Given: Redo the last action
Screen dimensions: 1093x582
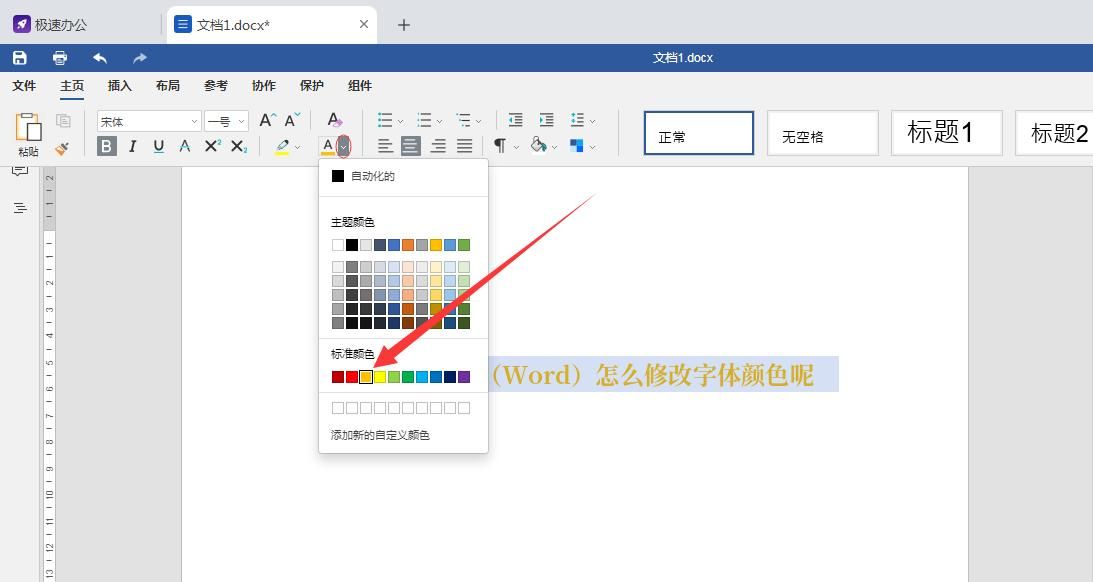Looking at the screenshot, I should point(139,57).
